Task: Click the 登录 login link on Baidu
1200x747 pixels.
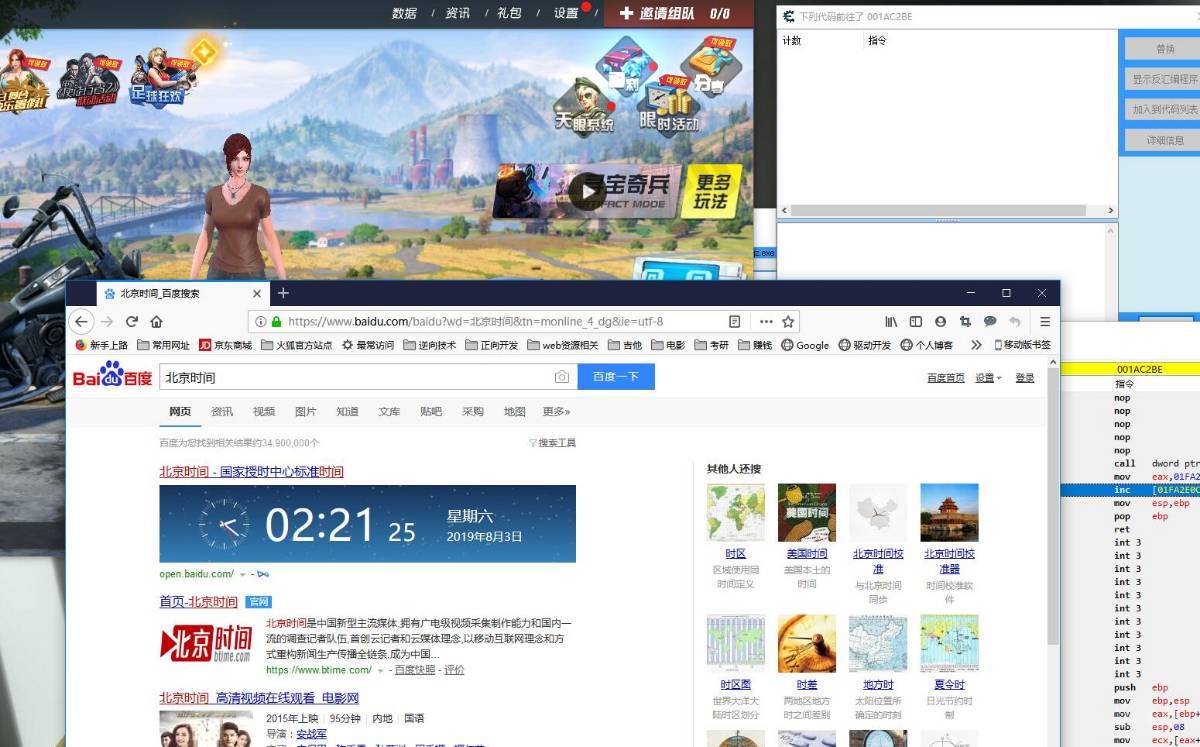Action: coord(1025,378)
